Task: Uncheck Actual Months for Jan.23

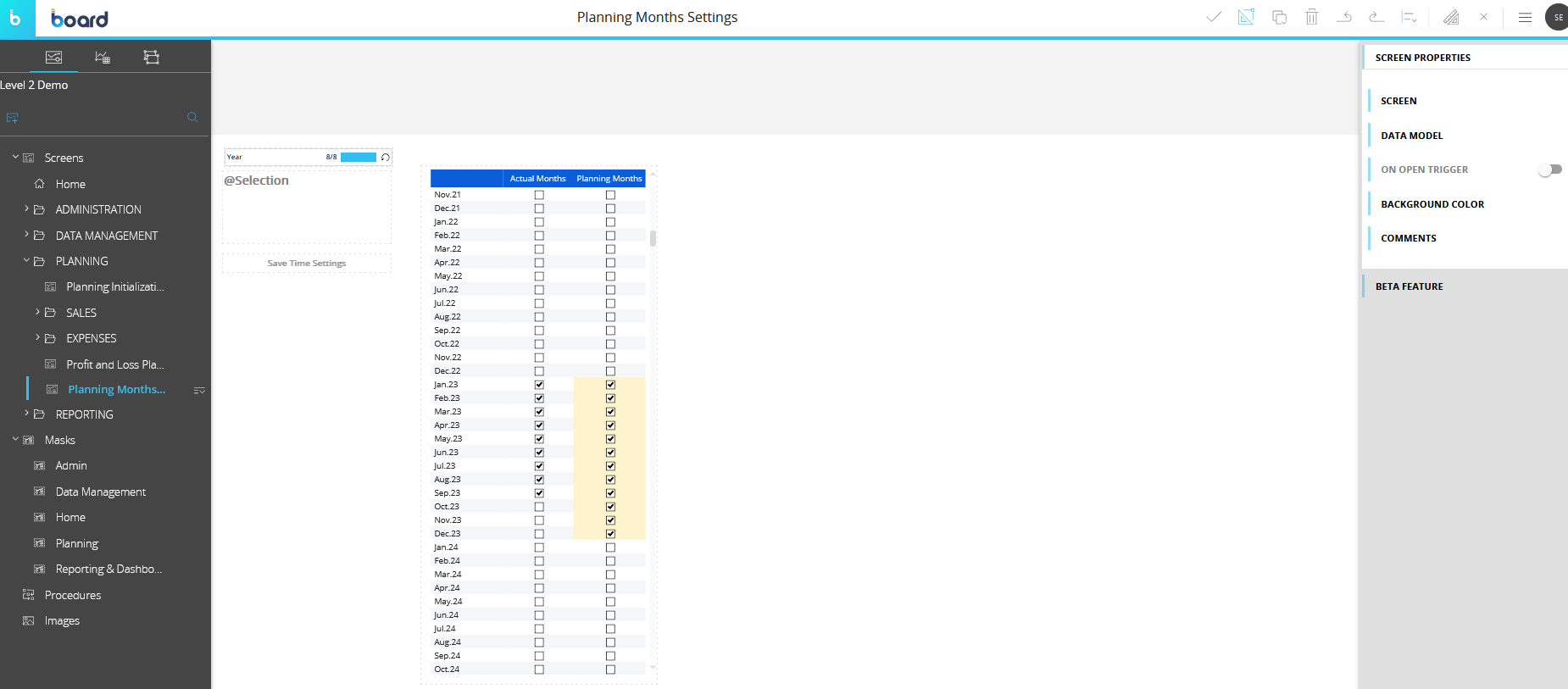Action: point(539,385)
